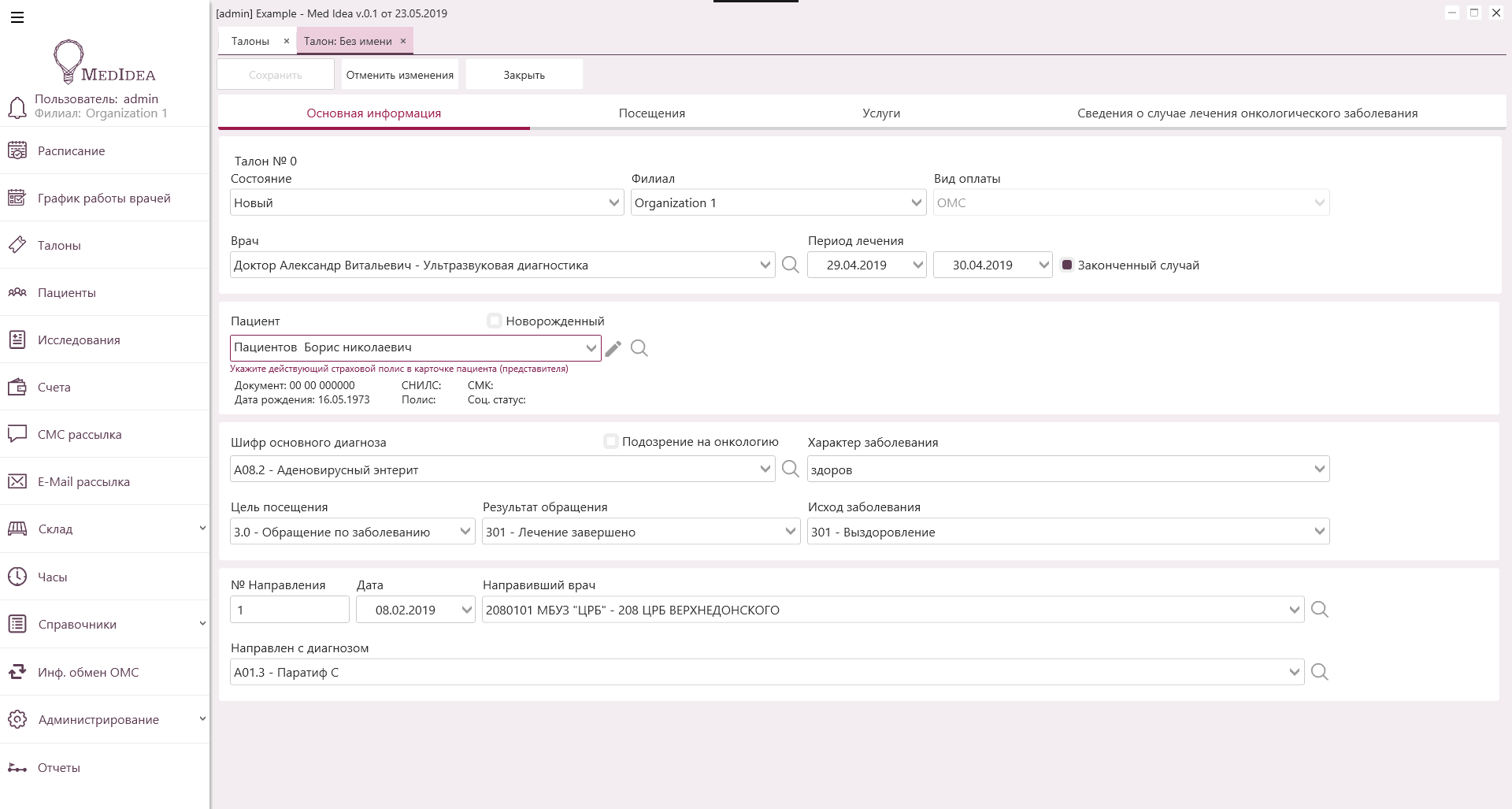Uncheck the Законченный случай checkbox
The image size is (1512, 809).
click(x=1067, y=265)
